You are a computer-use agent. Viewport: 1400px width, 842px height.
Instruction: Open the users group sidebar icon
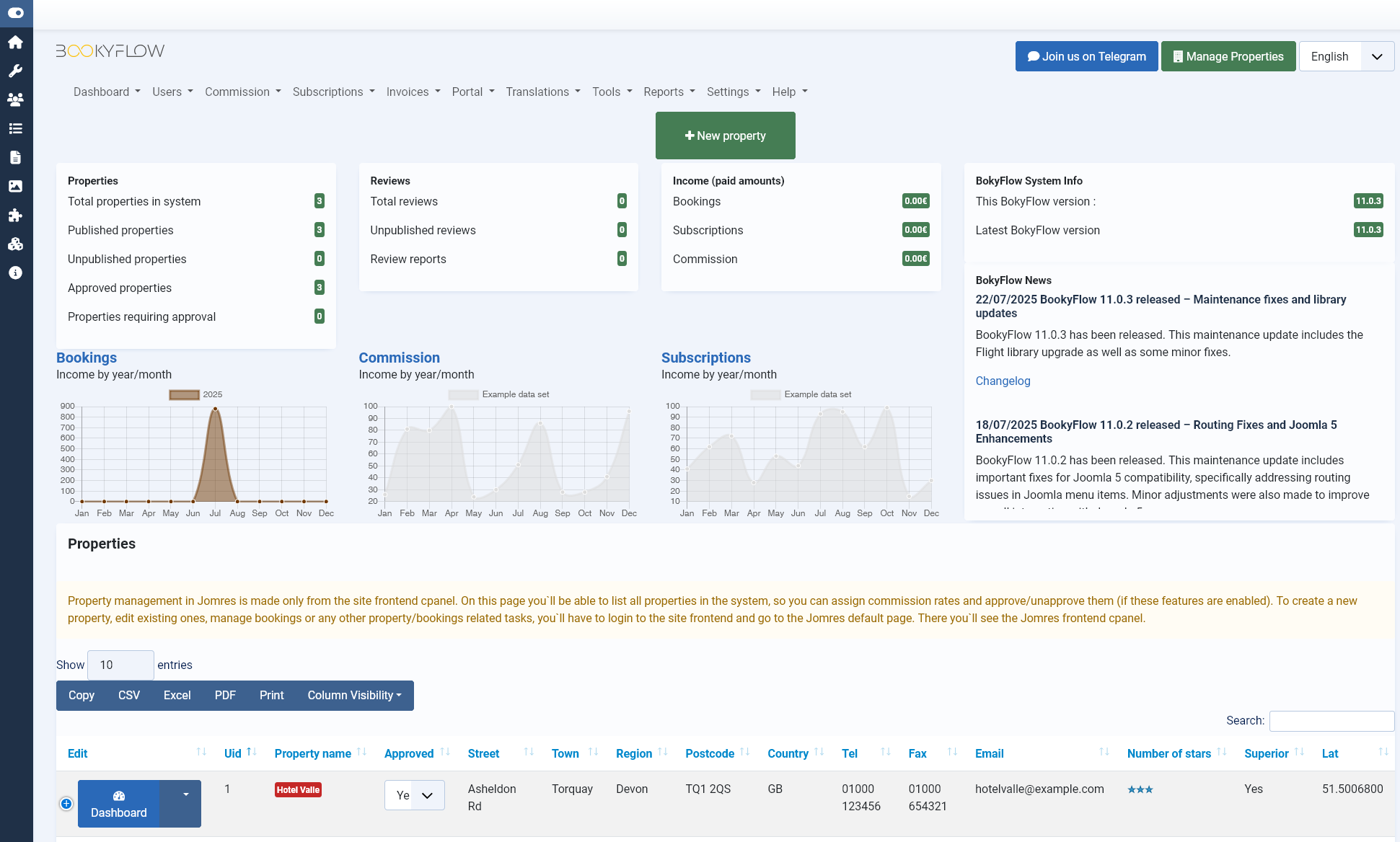pos(16,99)
